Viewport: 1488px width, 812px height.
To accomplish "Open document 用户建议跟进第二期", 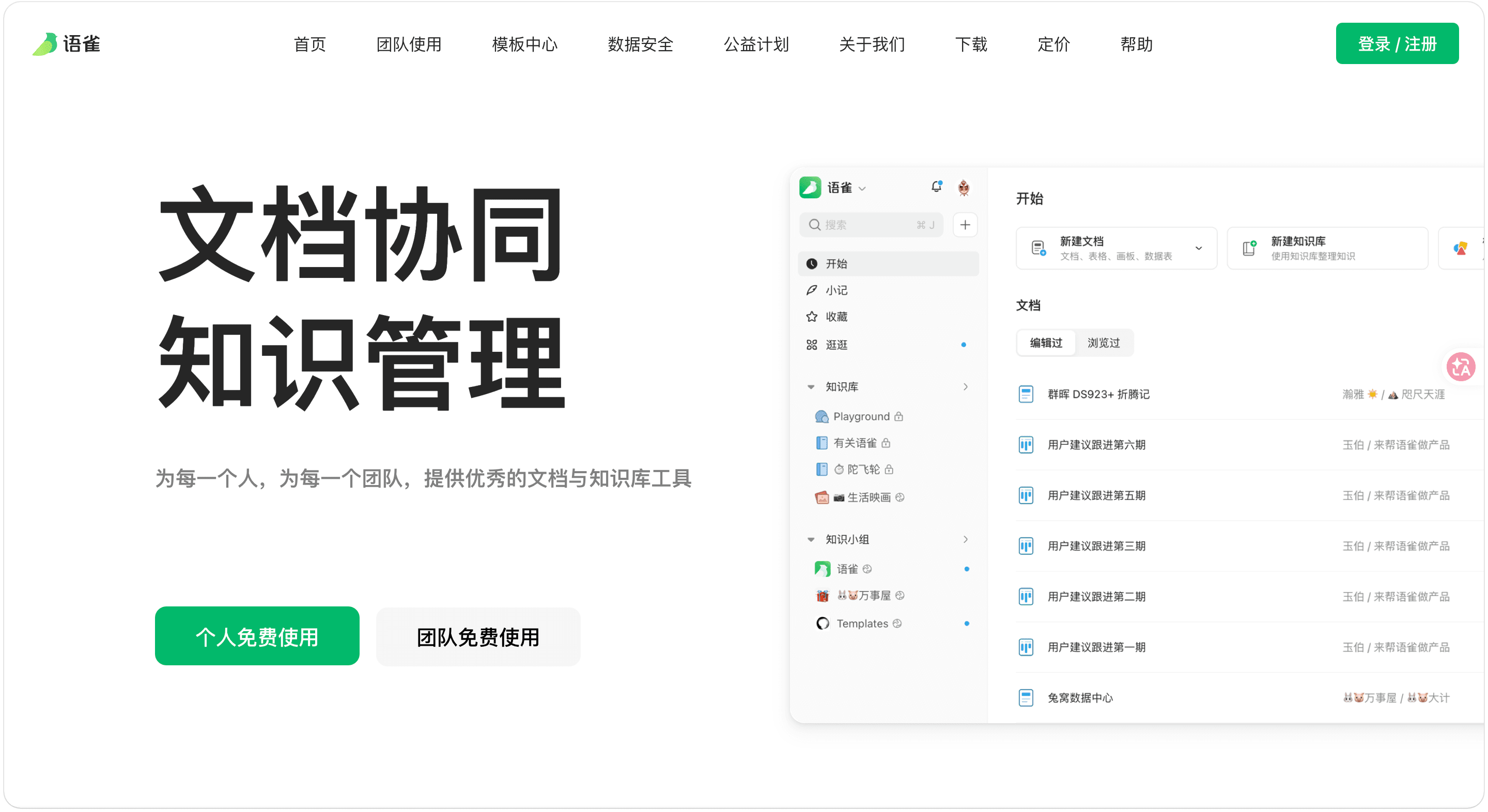I will (1096, 597).
